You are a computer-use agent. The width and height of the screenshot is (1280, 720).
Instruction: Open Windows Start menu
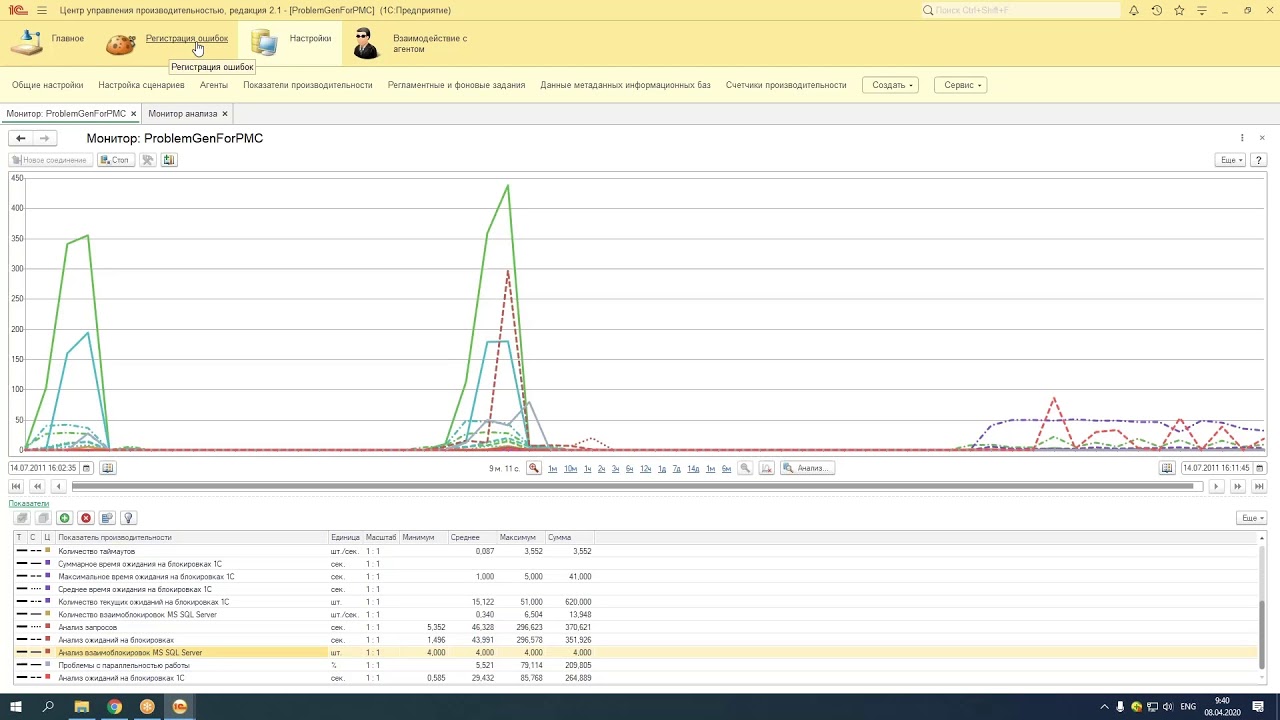click(x=16, y=707)
